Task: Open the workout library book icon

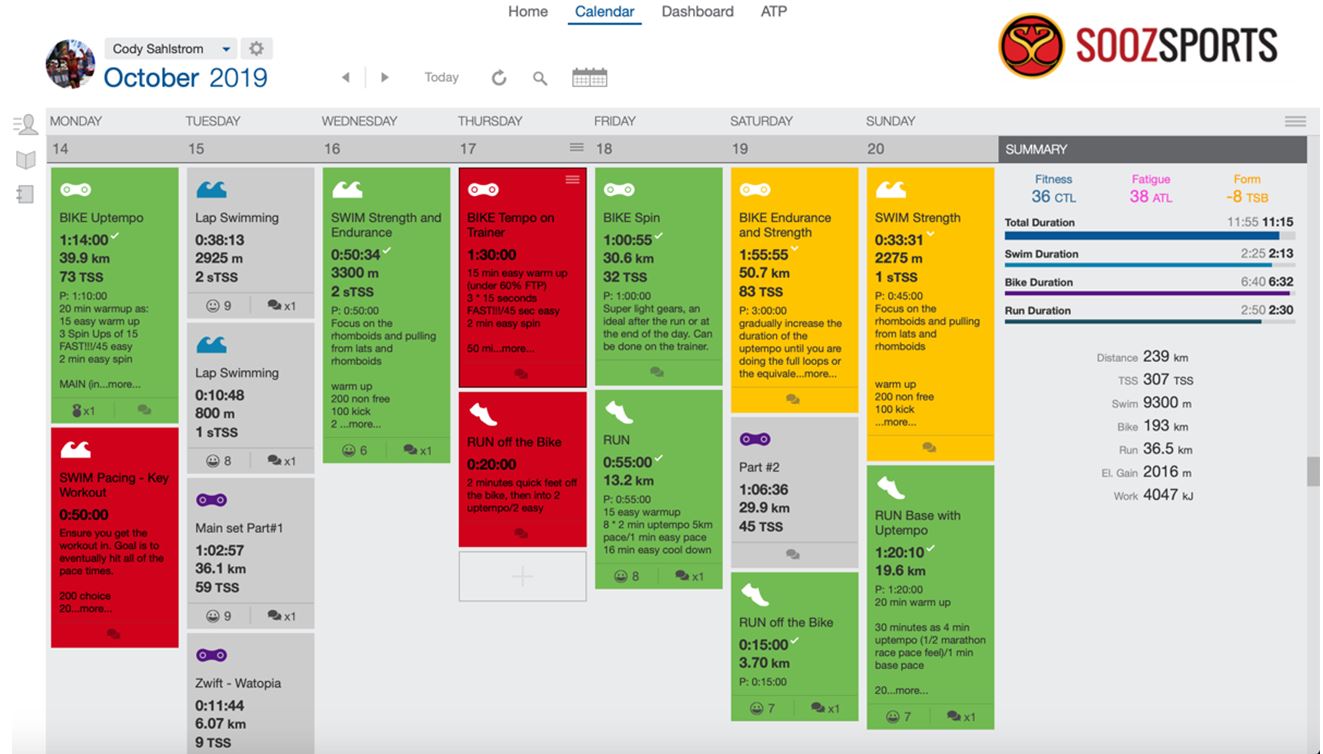Action: click(x=26, y=160)
